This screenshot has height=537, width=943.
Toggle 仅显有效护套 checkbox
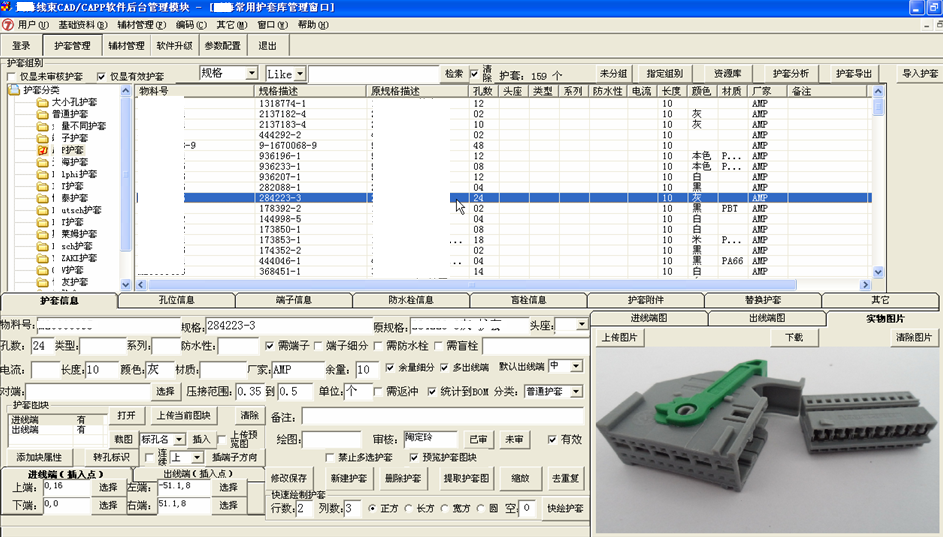[101, 77]
